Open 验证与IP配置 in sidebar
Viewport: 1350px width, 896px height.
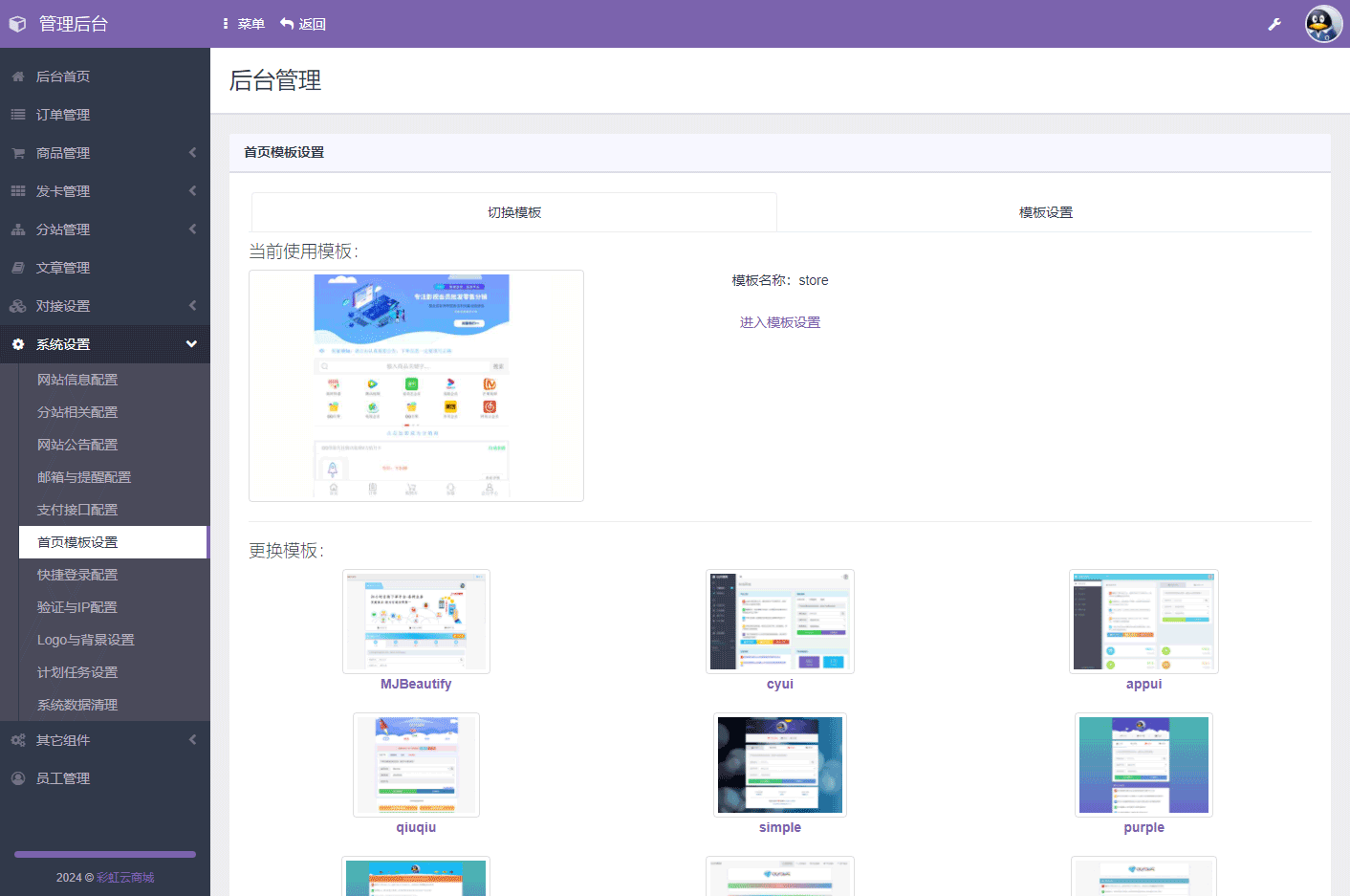113,607
